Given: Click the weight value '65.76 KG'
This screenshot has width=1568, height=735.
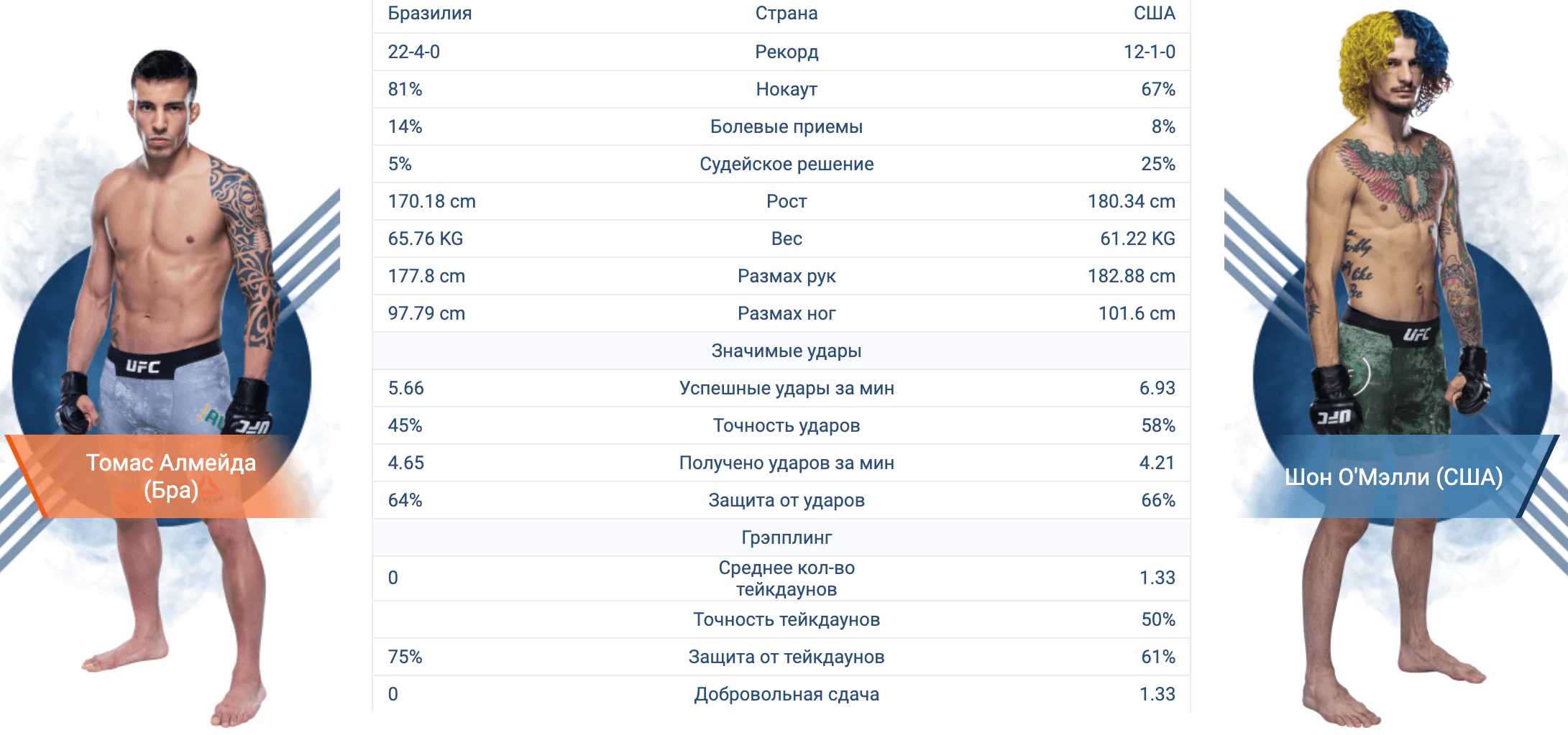Looking at the screenshot, I should click(x=426, y=239).
